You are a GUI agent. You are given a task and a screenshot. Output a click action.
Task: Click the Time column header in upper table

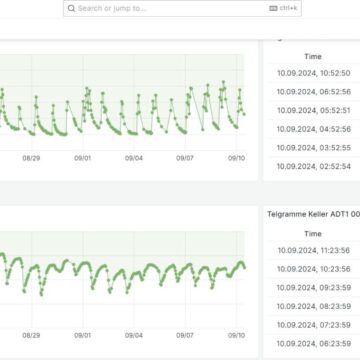point(313,57)
